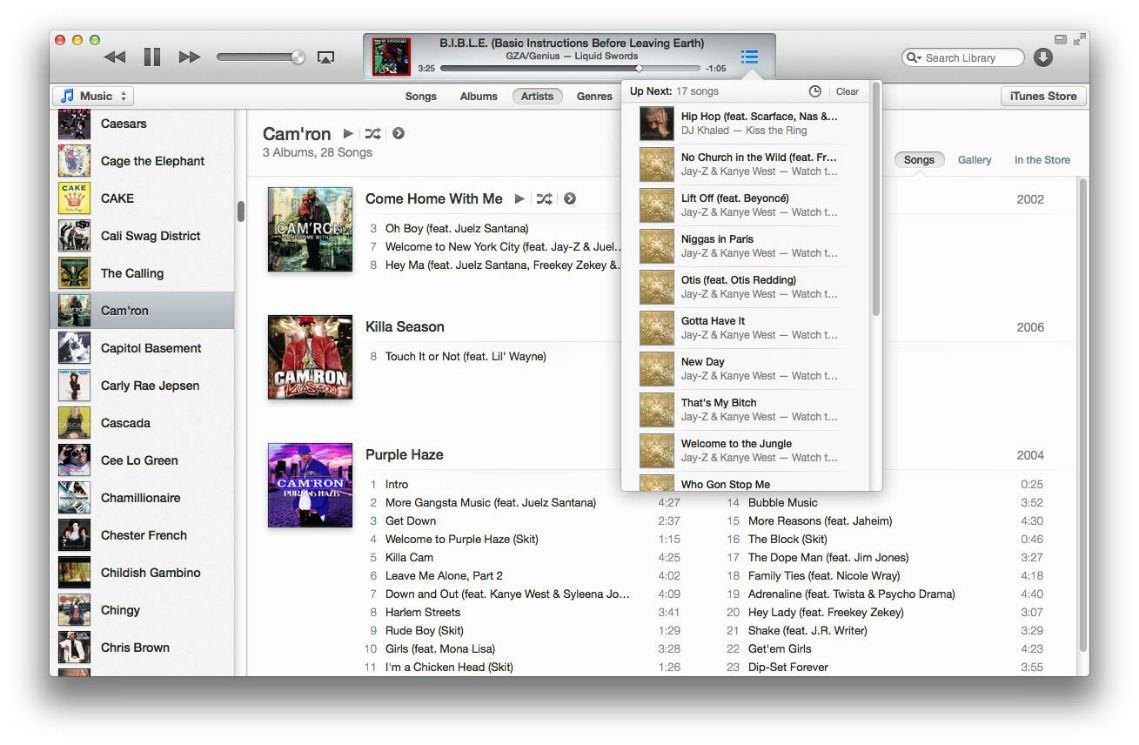1139x745 pixels.
Task: Switch to the Albums view
Action: pos(479,96)
